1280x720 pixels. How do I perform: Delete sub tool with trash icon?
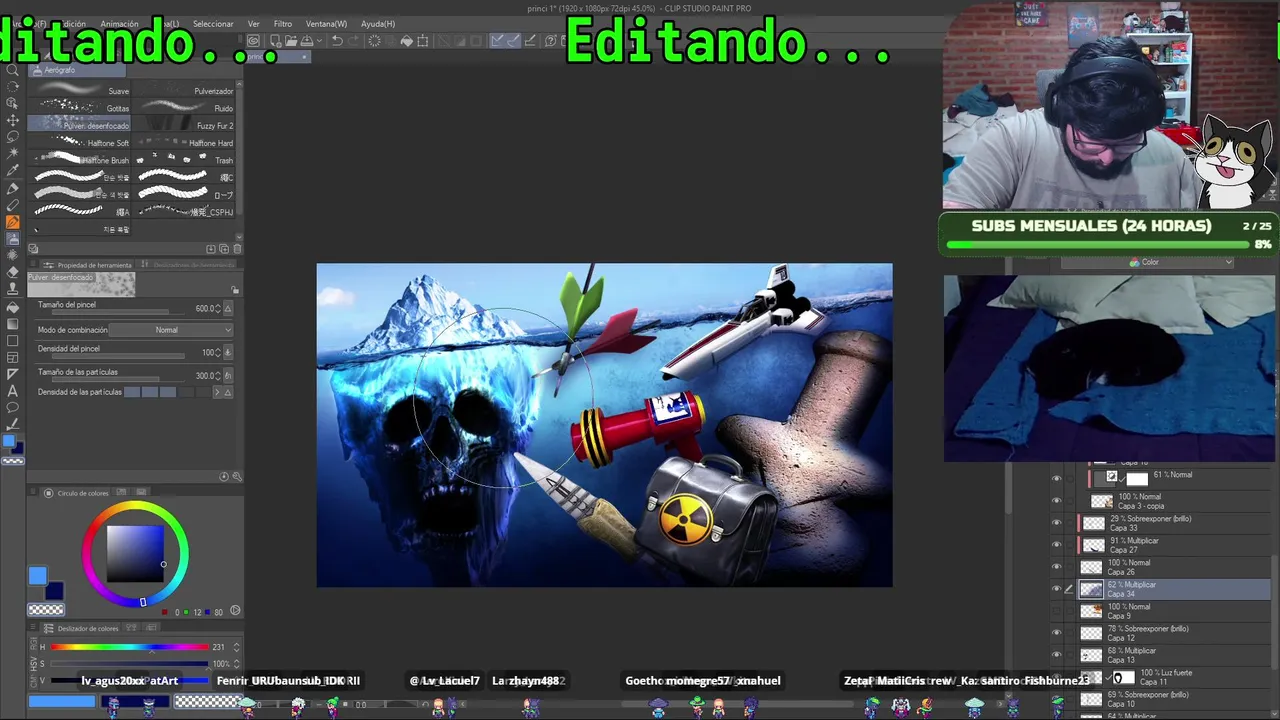pos(237,249)
